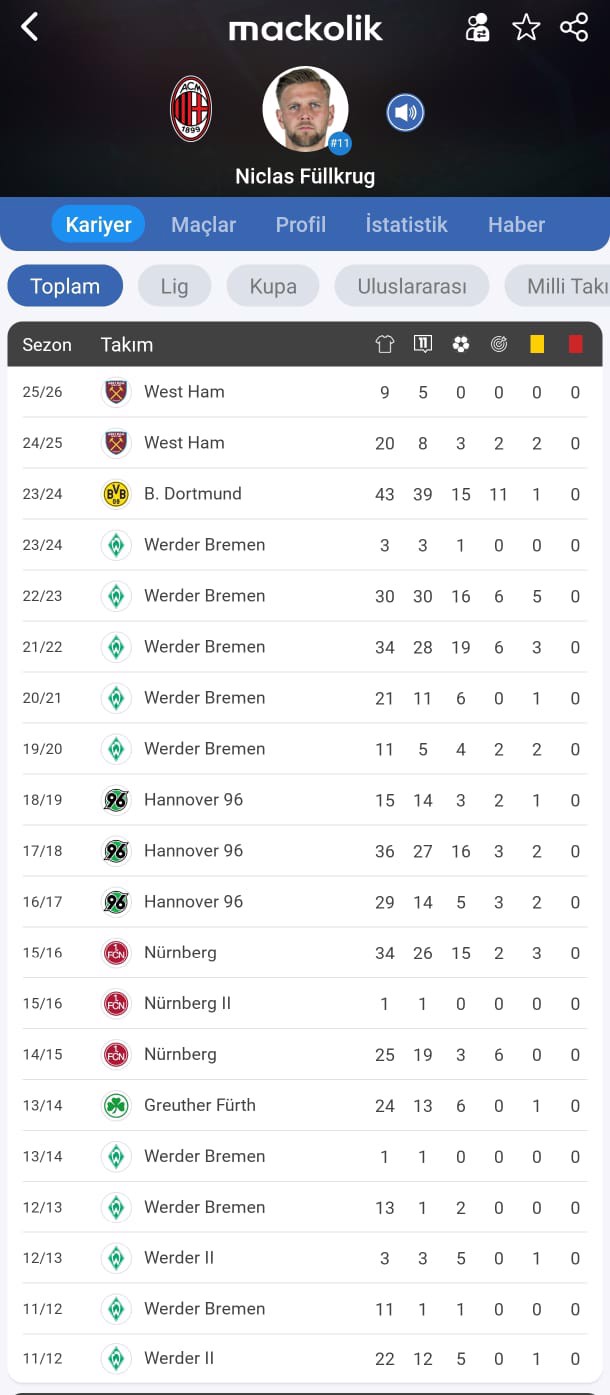This screenshot has height=1395, width=610.
Task: Select the Haber tab
Action: click(516, 224)
